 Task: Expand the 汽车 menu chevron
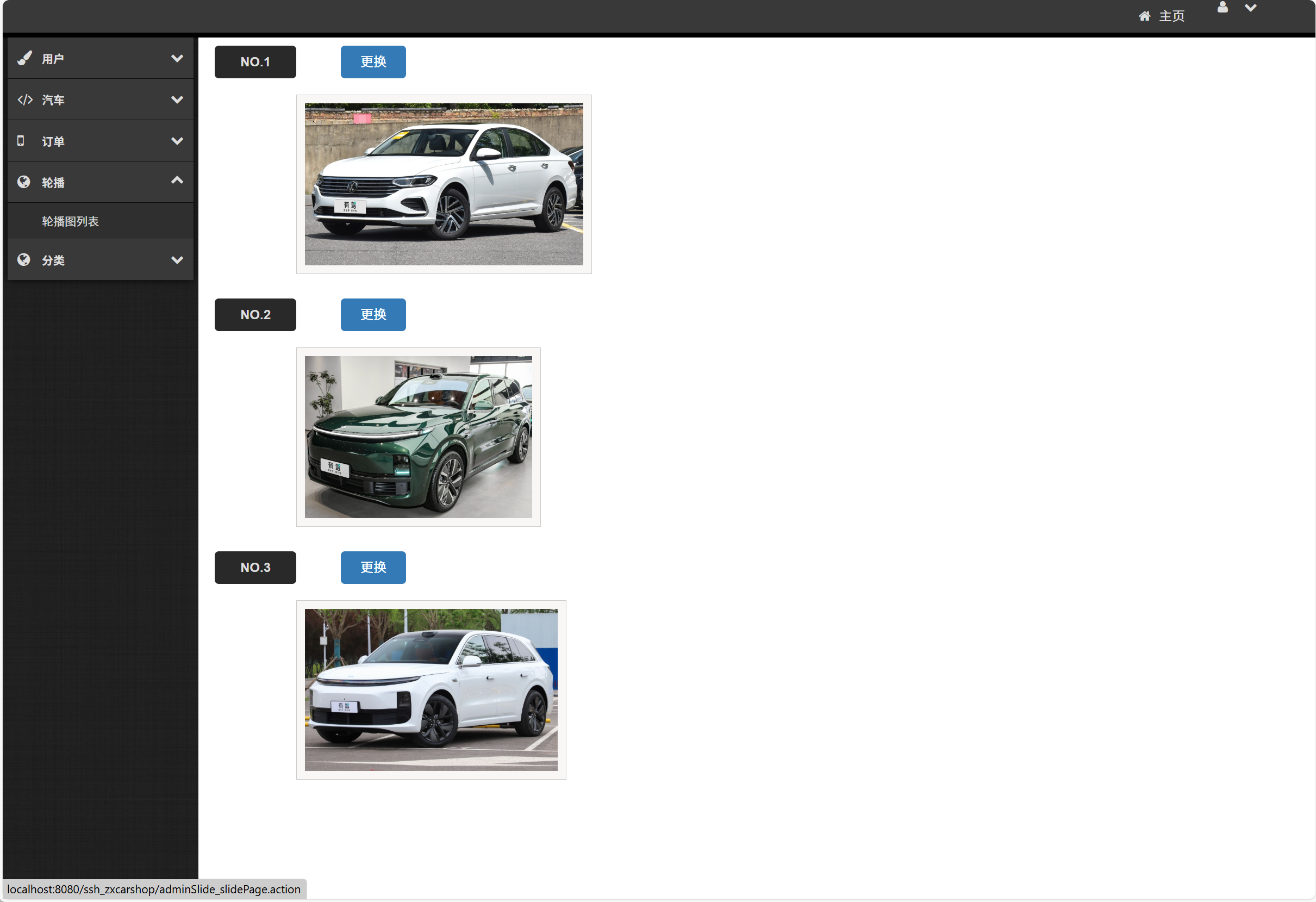[177, 99]
